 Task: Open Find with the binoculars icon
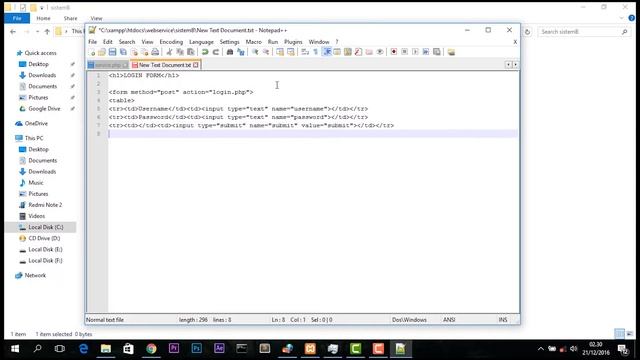230,52
